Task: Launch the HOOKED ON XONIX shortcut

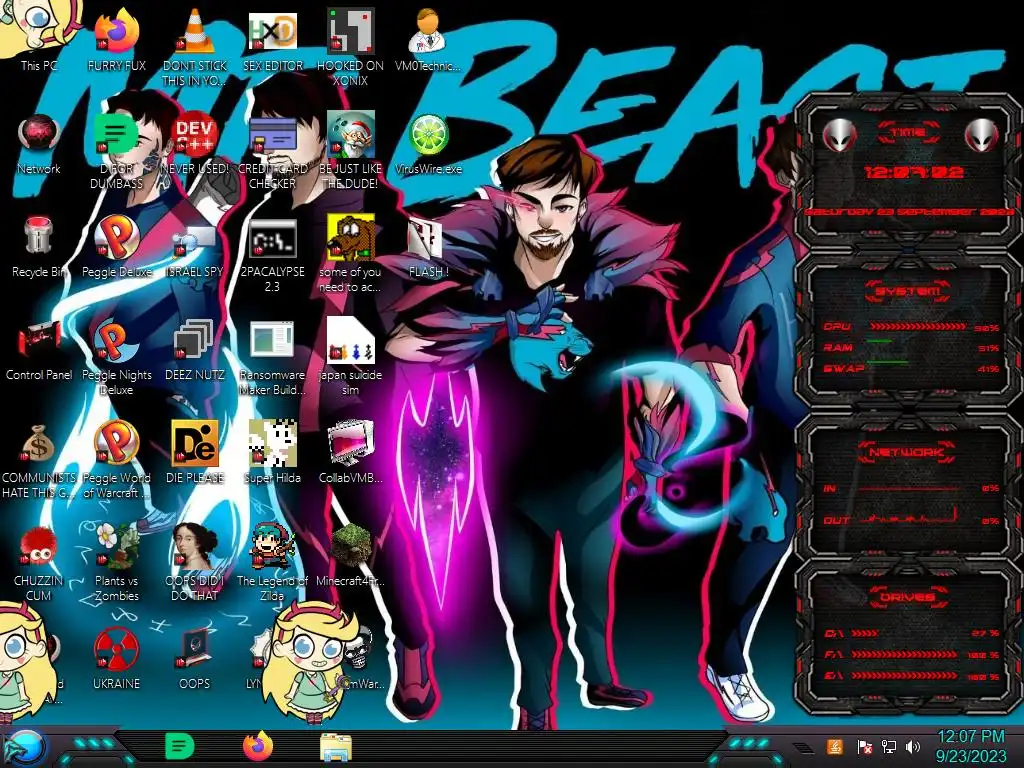Action: coord(350,47)
